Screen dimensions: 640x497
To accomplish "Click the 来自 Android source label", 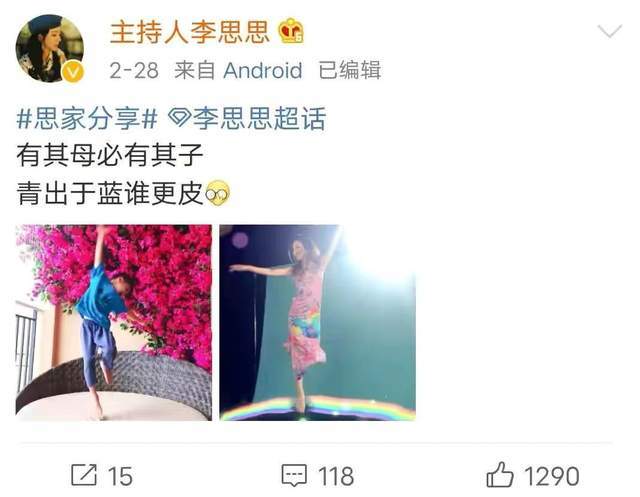I will [x=238, y=71].
